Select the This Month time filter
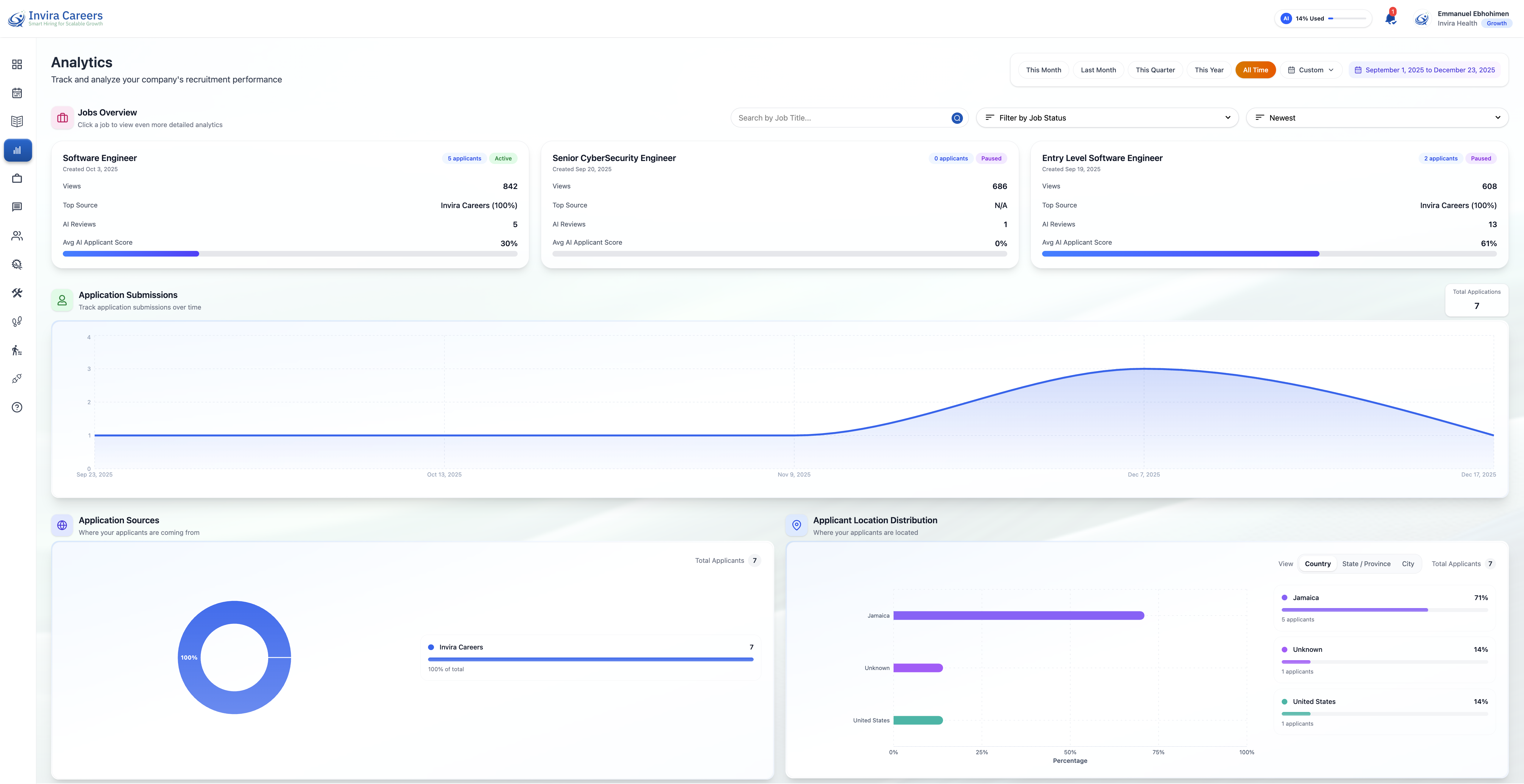 1043,70
